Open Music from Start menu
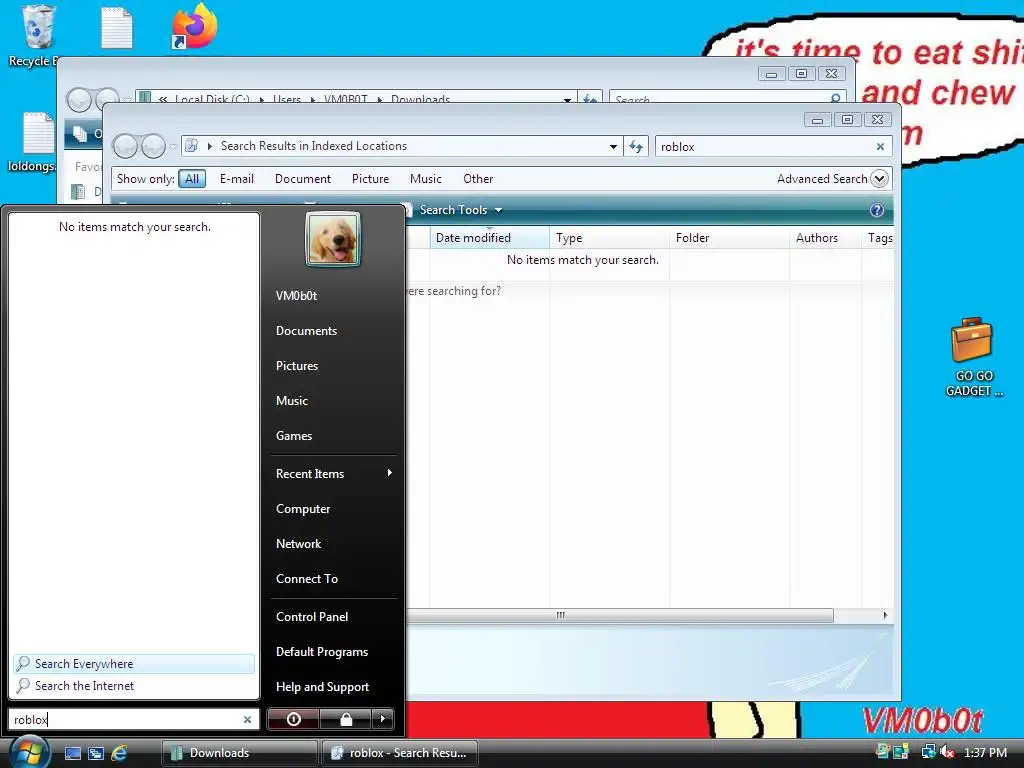 pyautogui.click(x=292, y=401)
